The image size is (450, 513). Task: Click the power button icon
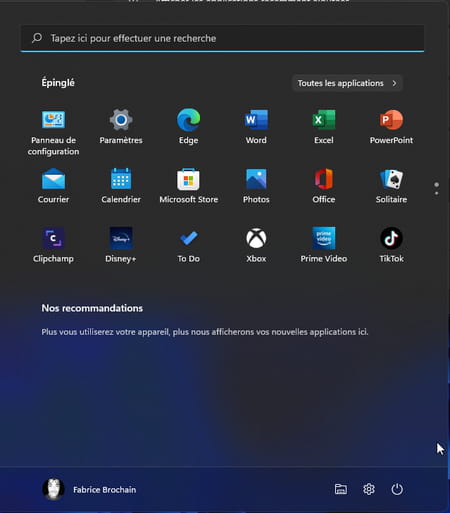(x=397, y=489)
